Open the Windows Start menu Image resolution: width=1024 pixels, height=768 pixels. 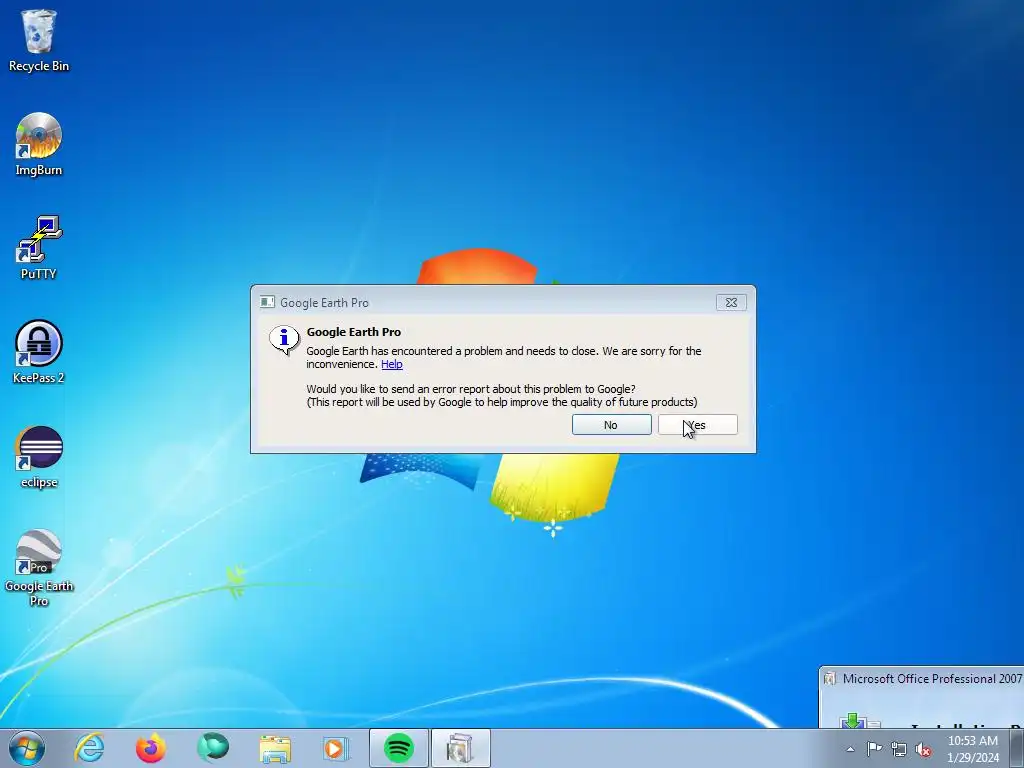coord(27,748)
